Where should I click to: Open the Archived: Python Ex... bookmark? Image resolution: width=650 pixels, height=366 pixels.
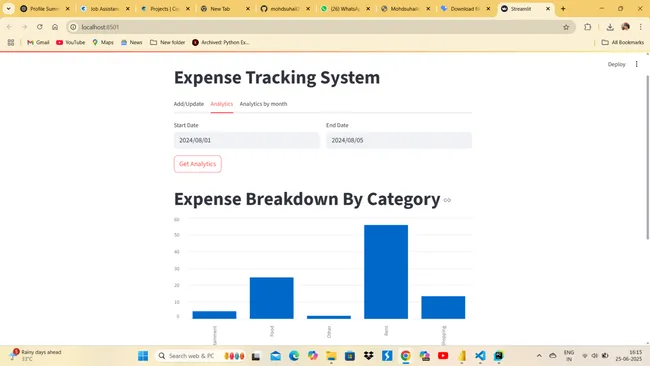coord(221,42)
